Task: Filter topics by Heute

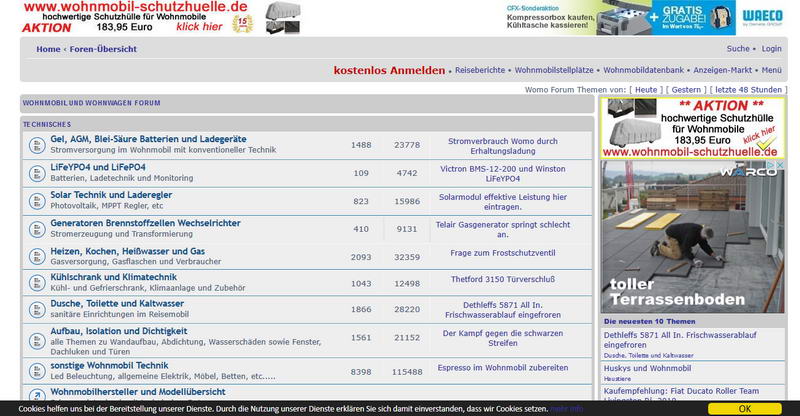Action: pos(646,90)
